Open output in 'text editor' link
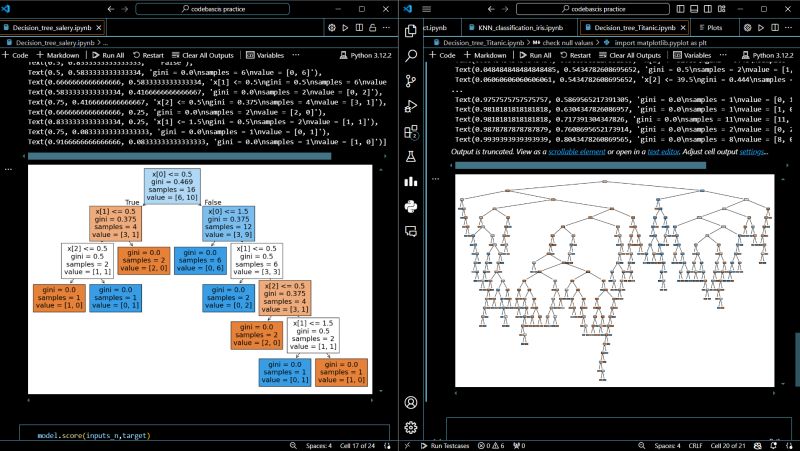800x451 pixels. pos(663,152)
